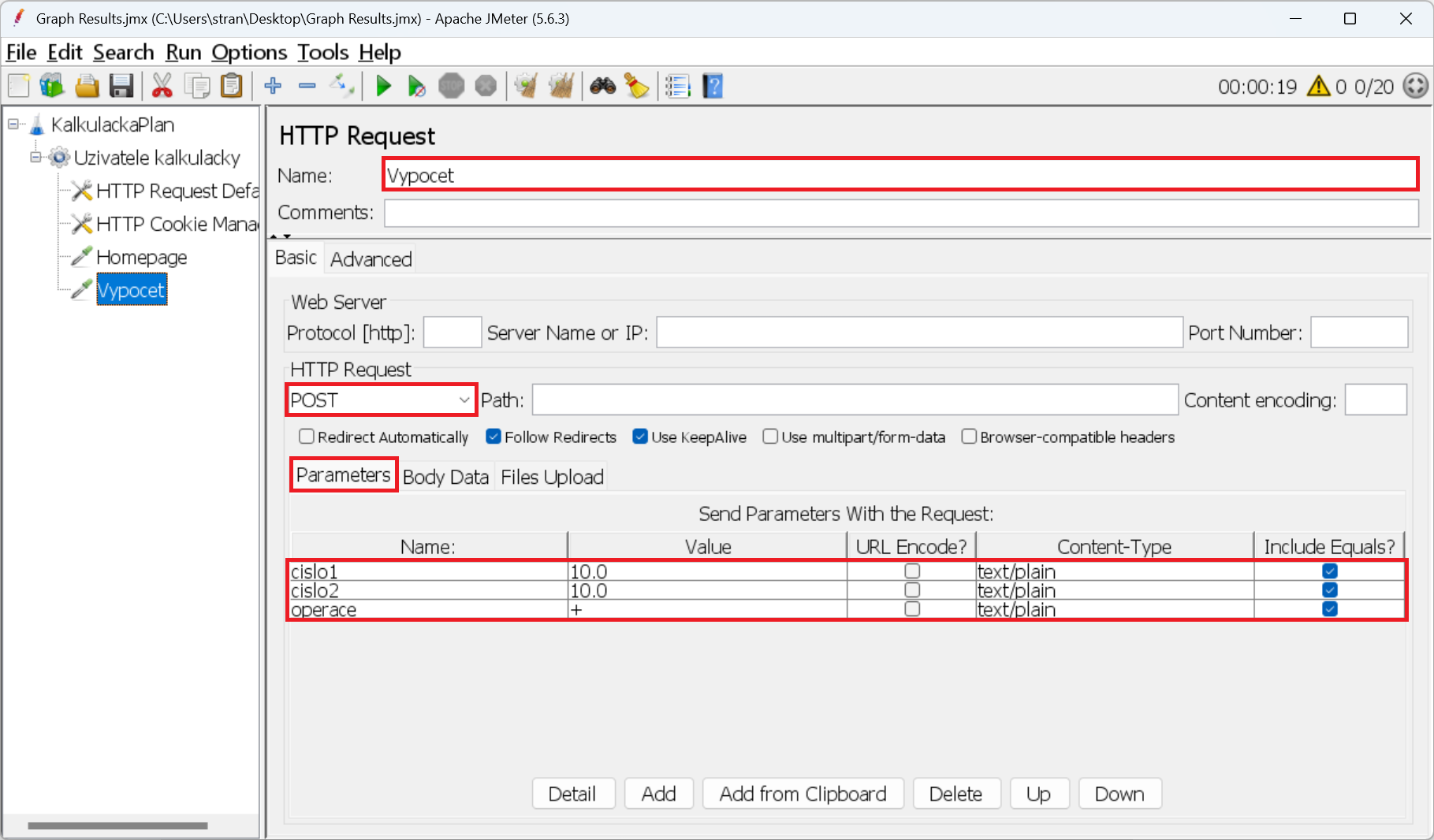Uncheck Include Equals for cislo1 row
The image size is (1434, 840).
pos(1330,571)
